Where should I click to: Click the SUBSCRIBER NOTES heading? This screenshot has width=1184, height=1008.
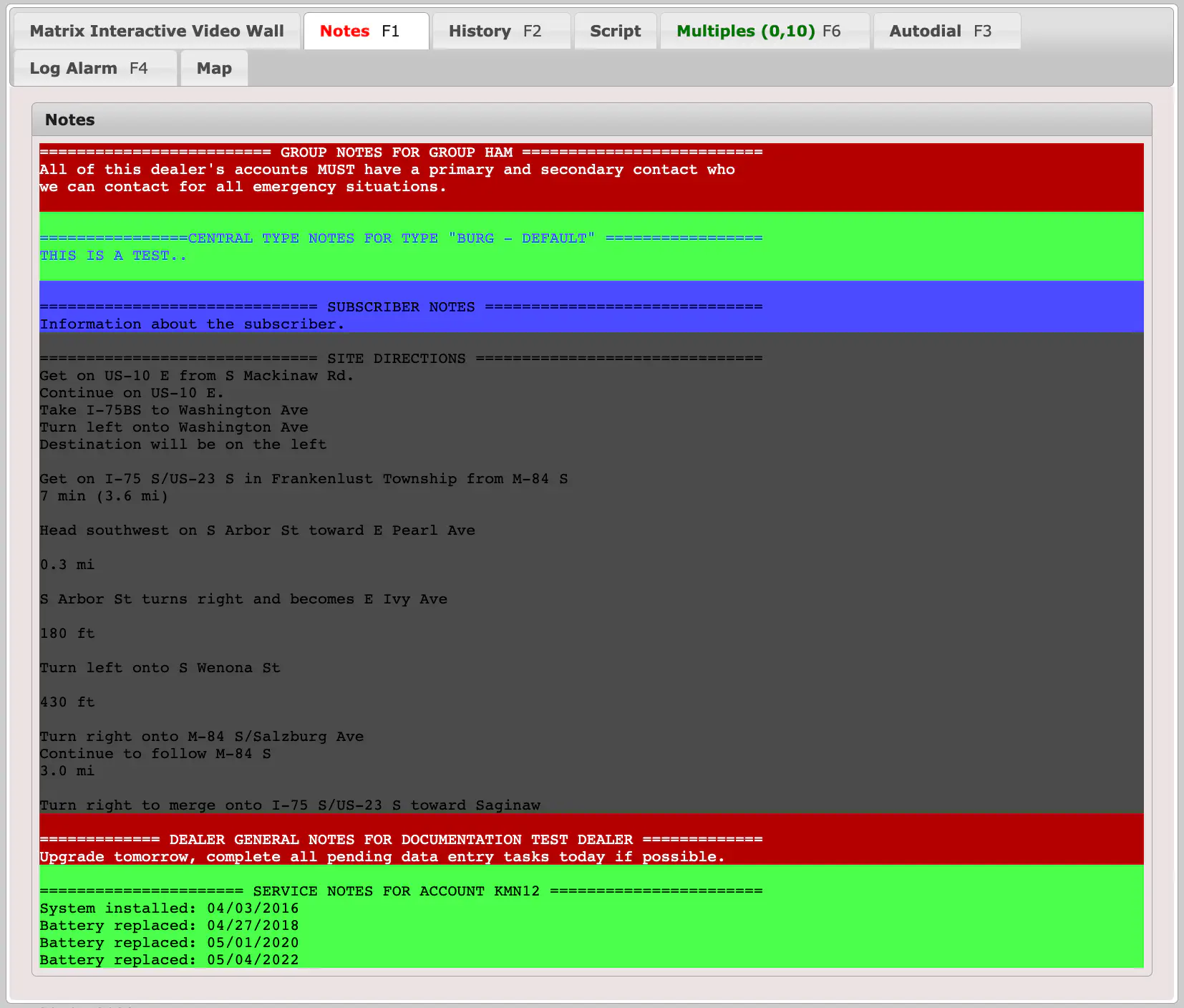tap(401, 307)
